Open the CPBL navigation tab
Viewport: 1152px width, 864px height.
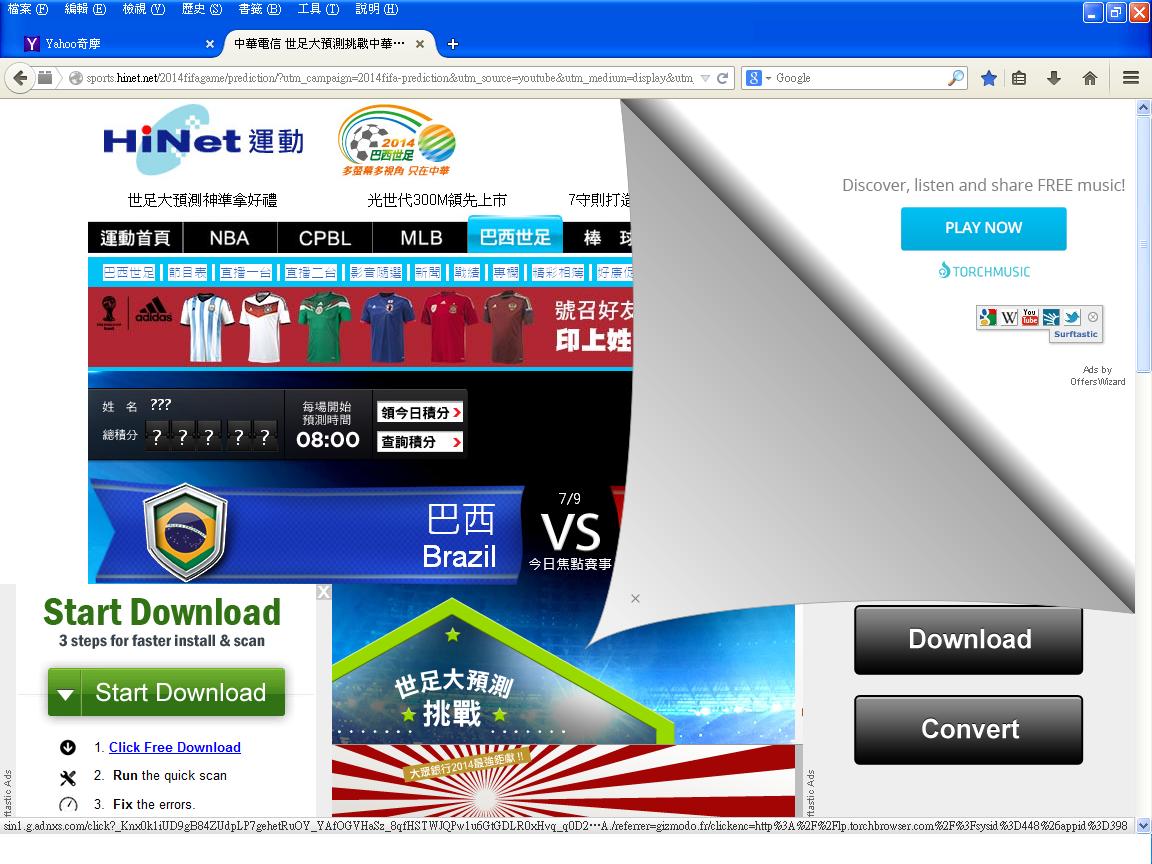(325, 238)
